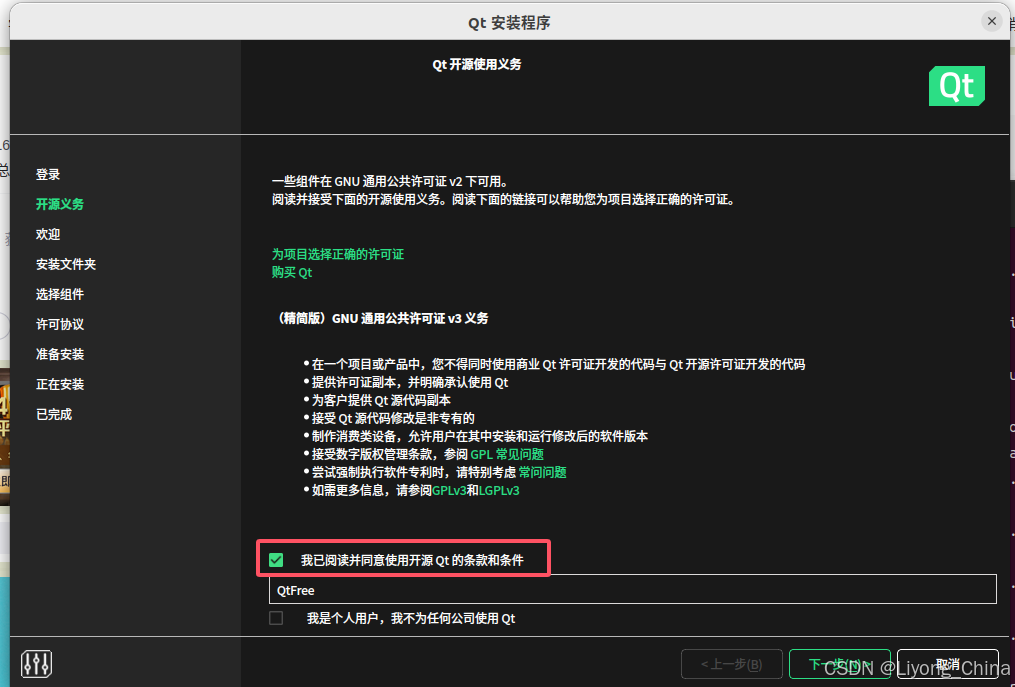Click the 下一步 next button
The height and width of the screenshot is (687, 1015).
click(840, 664)
